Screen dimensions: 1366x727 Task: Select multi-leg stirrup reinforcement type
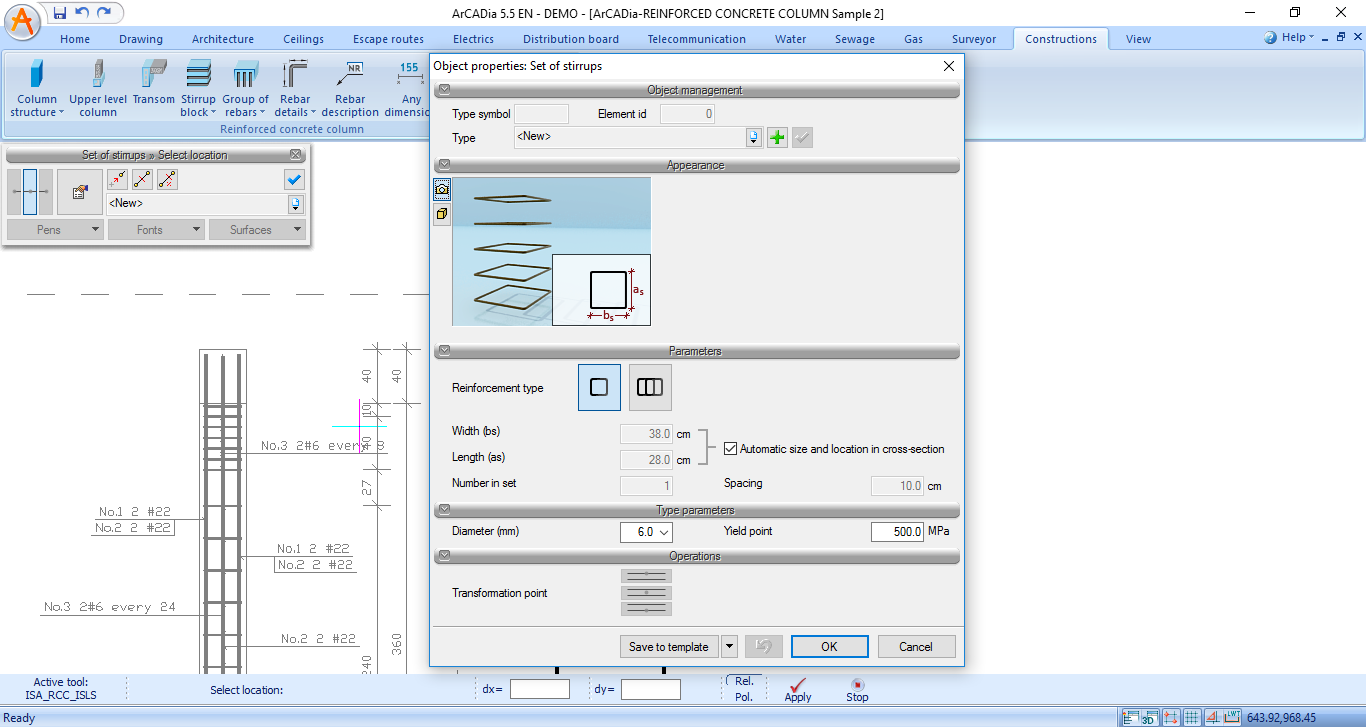pos(650,388)
